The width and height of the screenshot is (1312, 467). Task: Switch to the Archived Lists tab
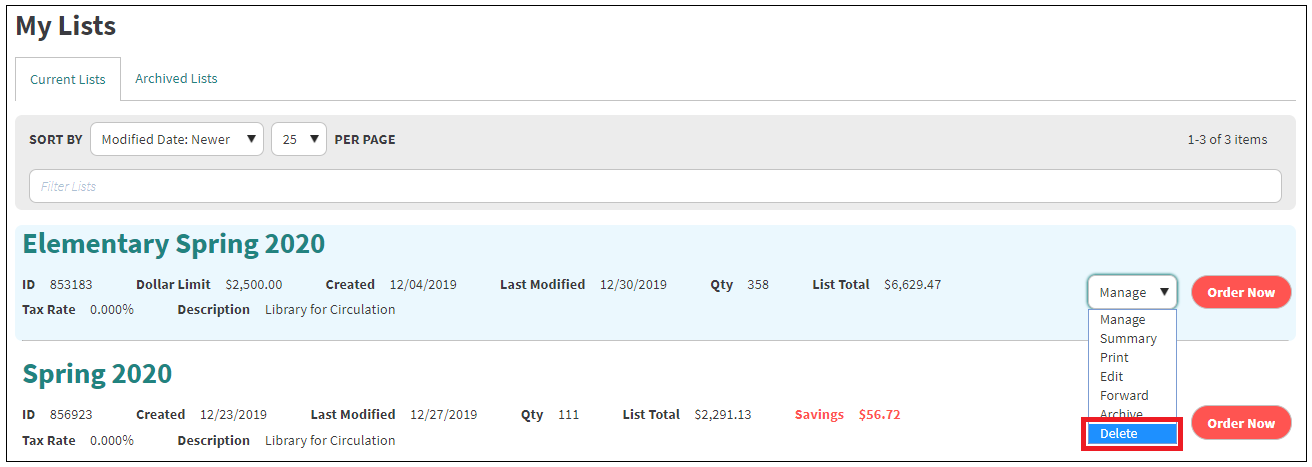tap(176, 79)
